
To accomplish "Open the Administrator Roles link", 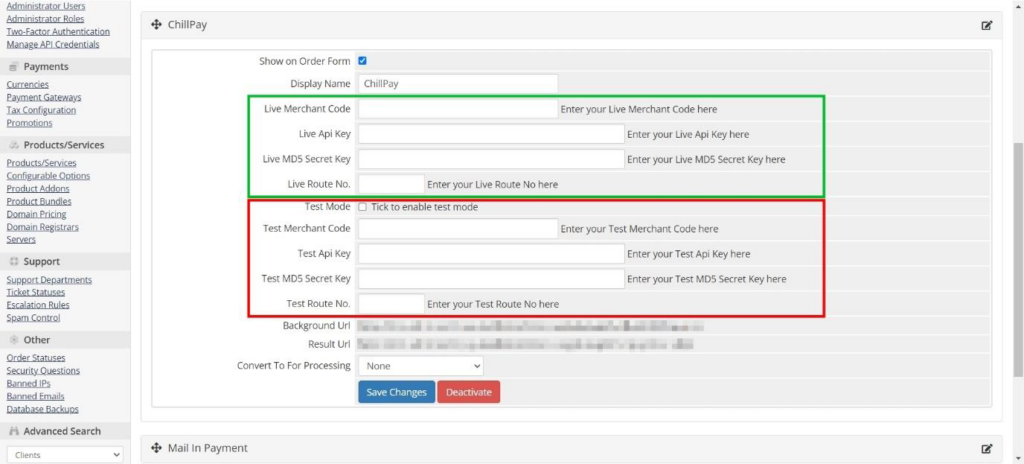I will 45,19.
